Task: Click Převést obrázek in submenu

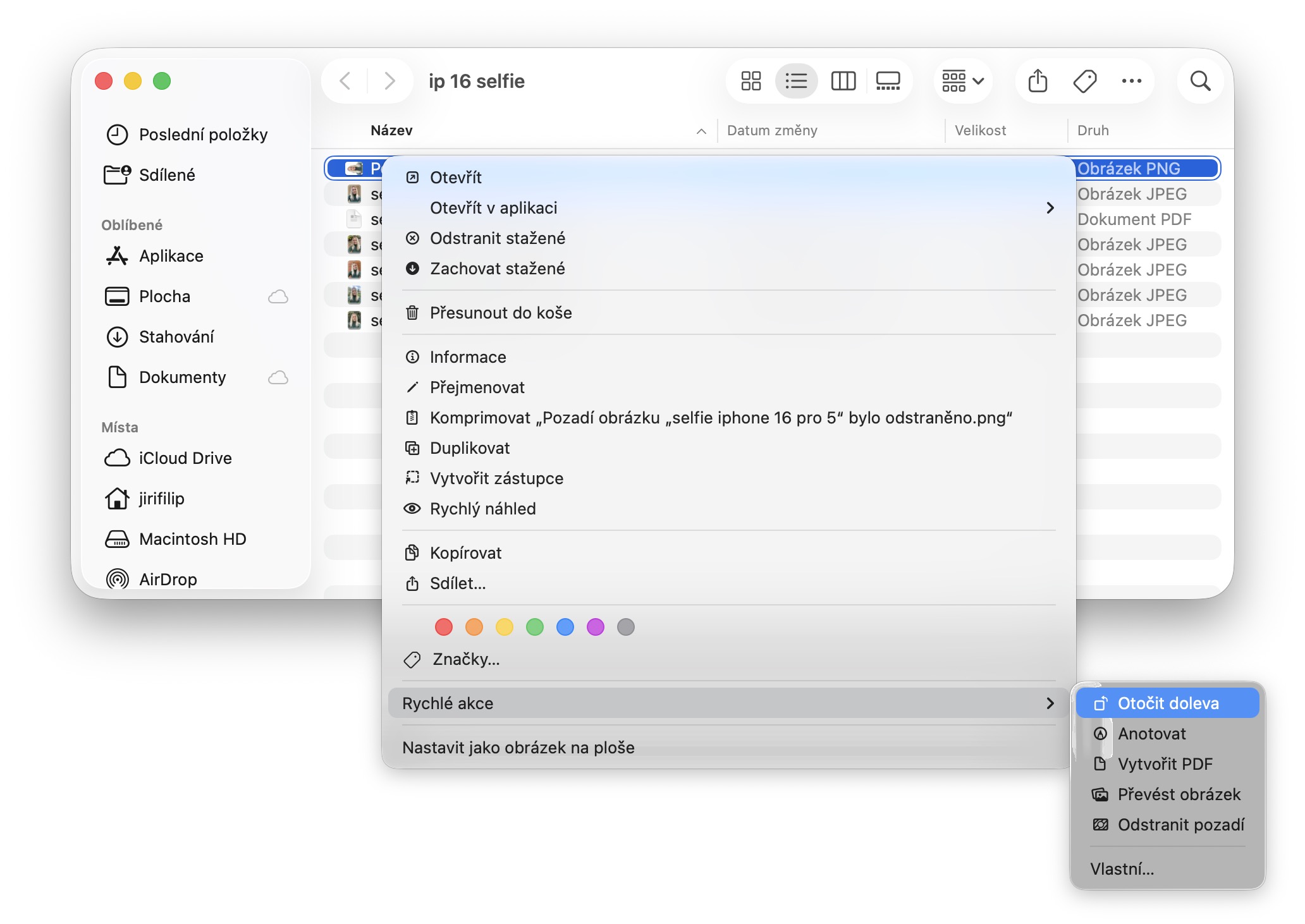Action: coord(1179,794)
